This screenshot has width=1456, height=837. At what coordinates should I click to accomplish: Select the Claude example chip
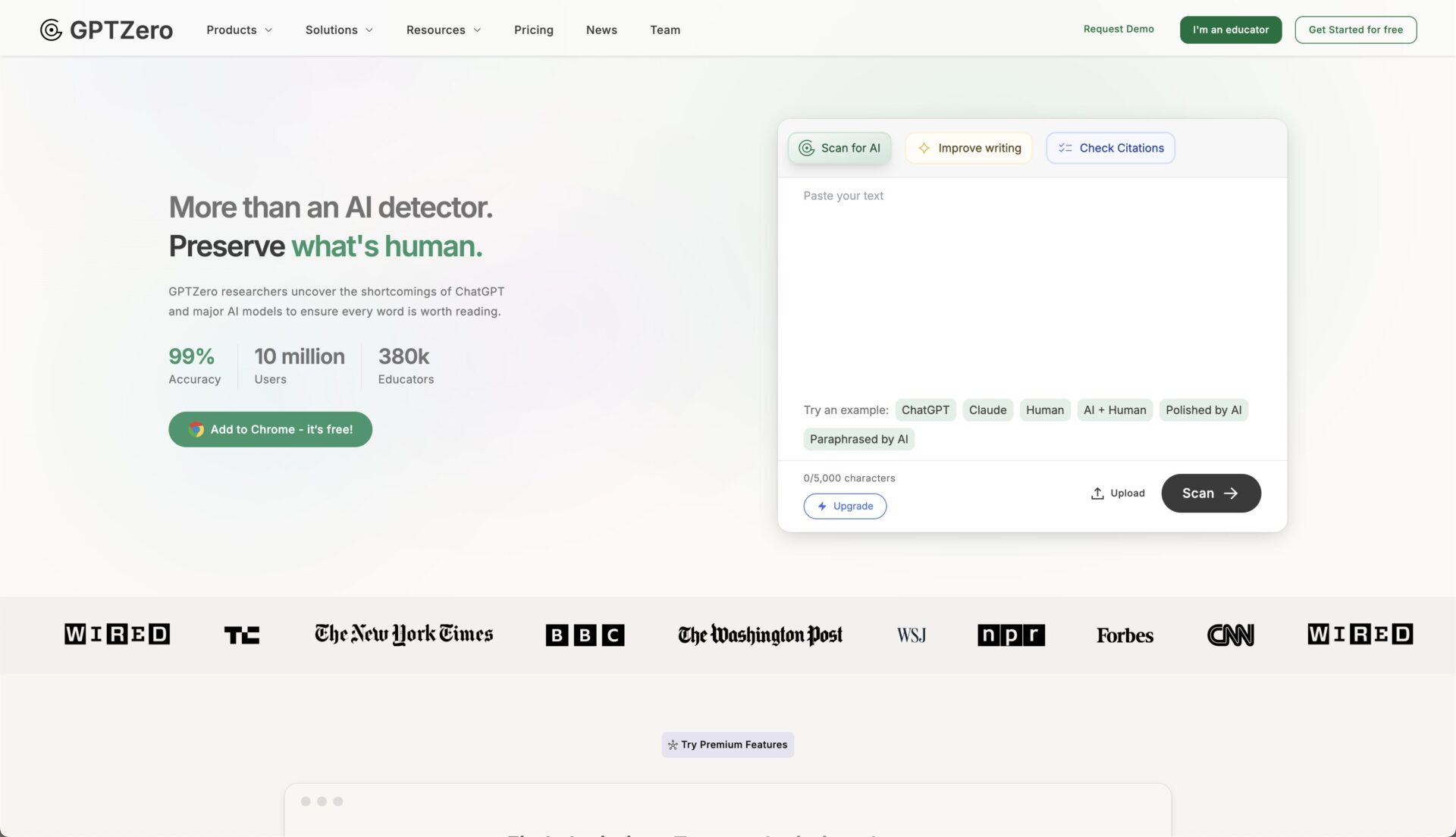click(987, 410)
